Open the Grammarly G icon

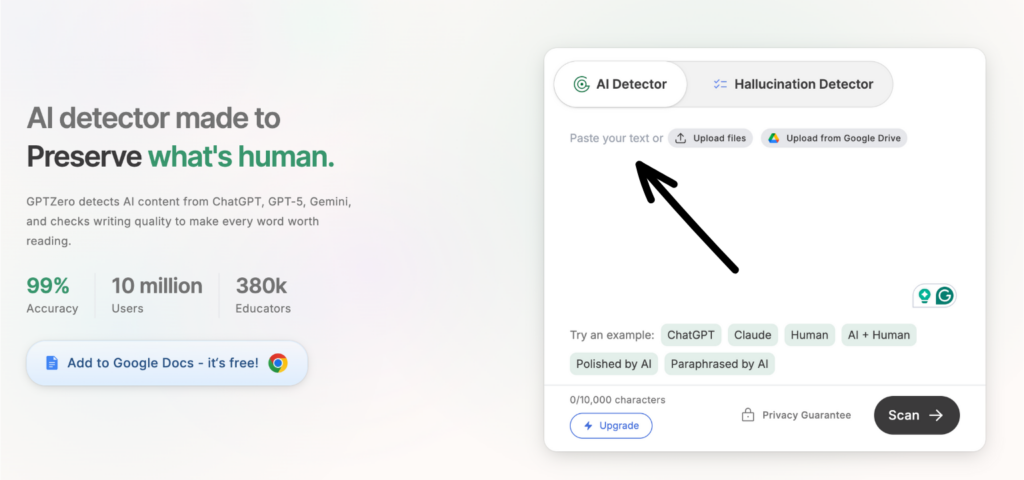click(x=944, y=296)
